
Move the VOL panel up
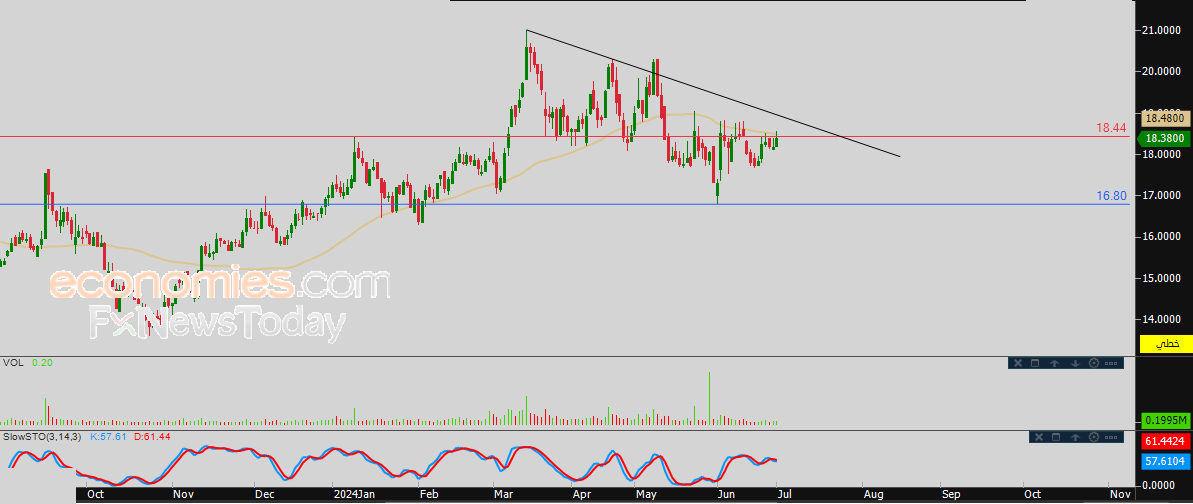(1055, 364)
